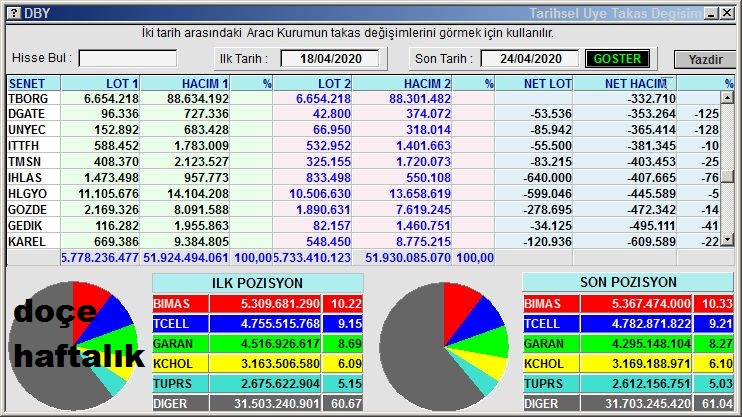The width and height of the screenshot is (742, 417).
Task: Select the UNYEC row
Action: [x=363, y=129]
